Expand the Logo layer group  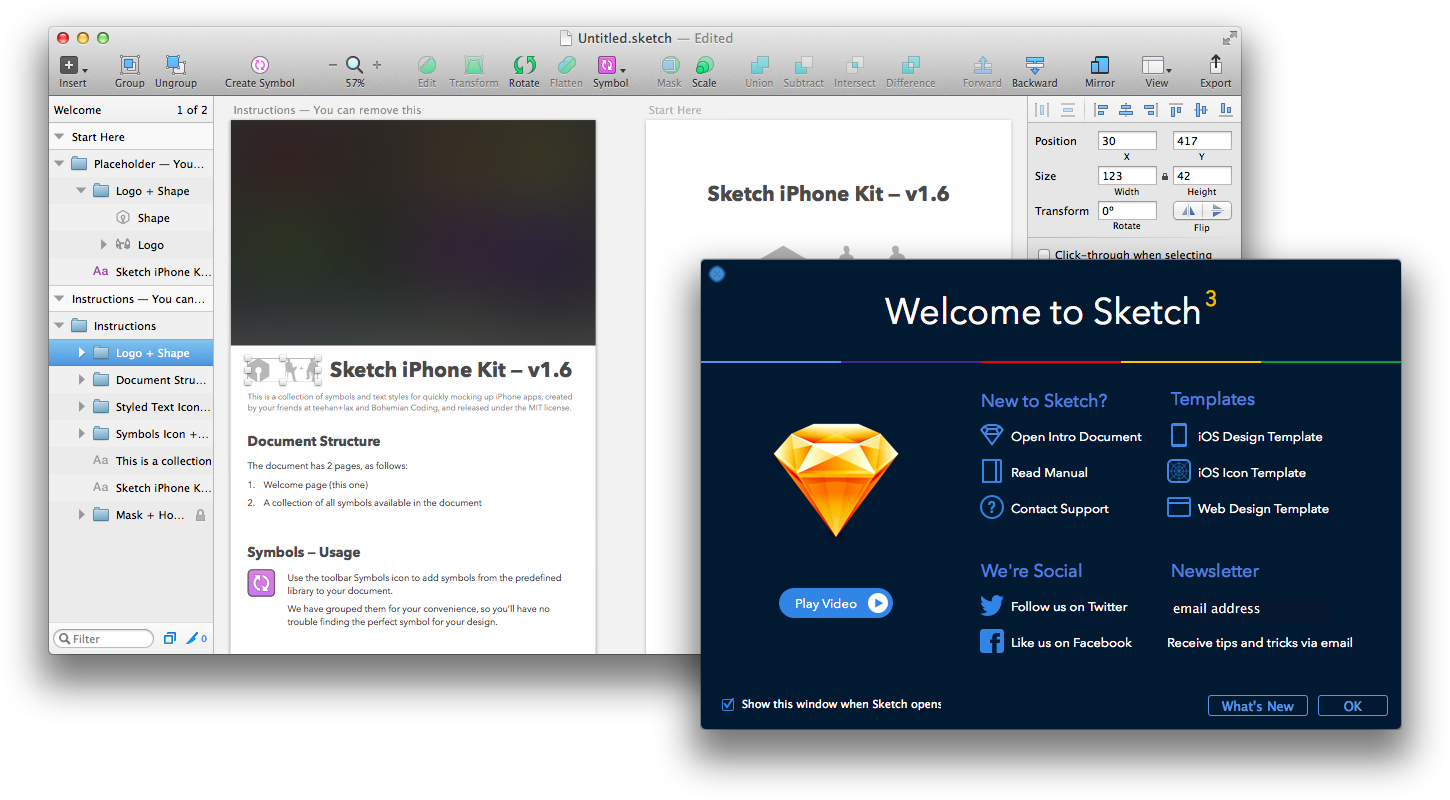click(103, 245)
